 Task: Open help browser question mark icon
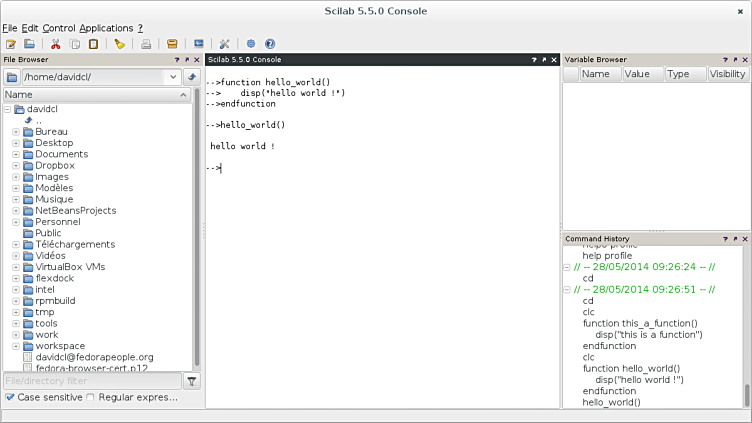pyautogui.click(x=269, y=44)
